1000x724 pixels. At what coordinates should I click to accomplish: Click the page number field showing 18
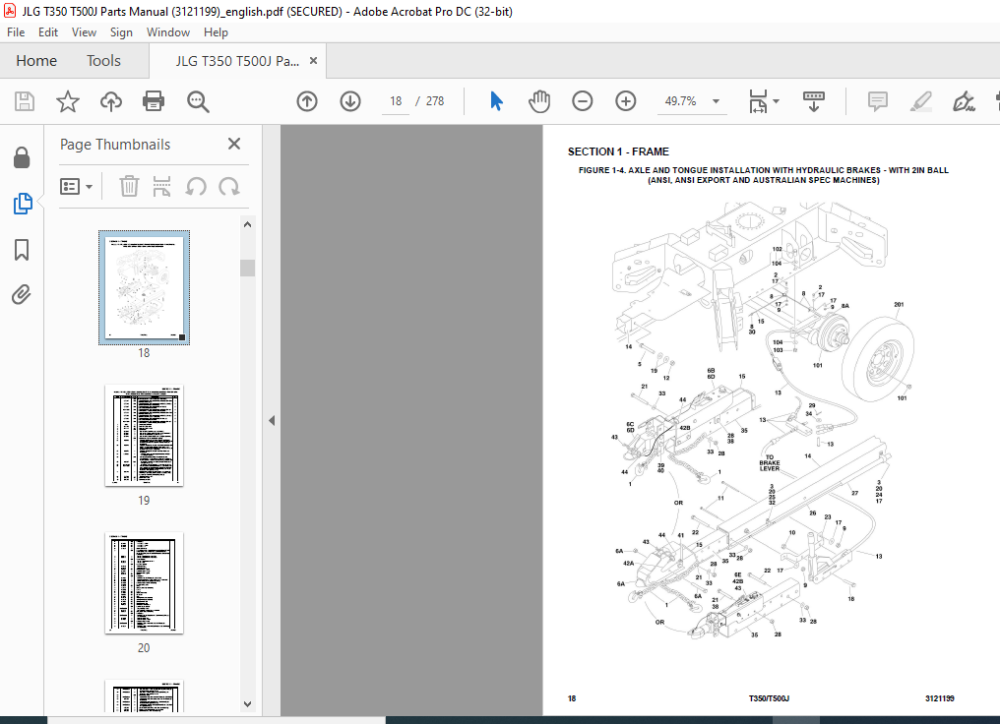tap(396, 101)
